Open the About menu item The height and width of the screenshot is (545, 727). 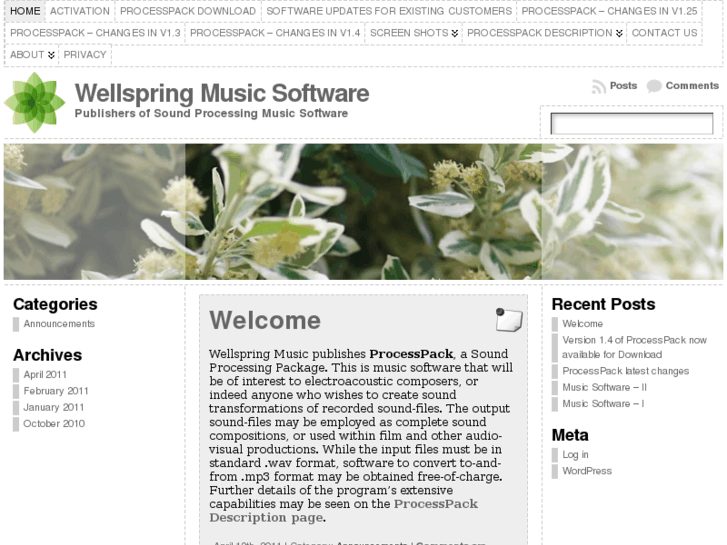pyautogui.click(x=27, y=55)
